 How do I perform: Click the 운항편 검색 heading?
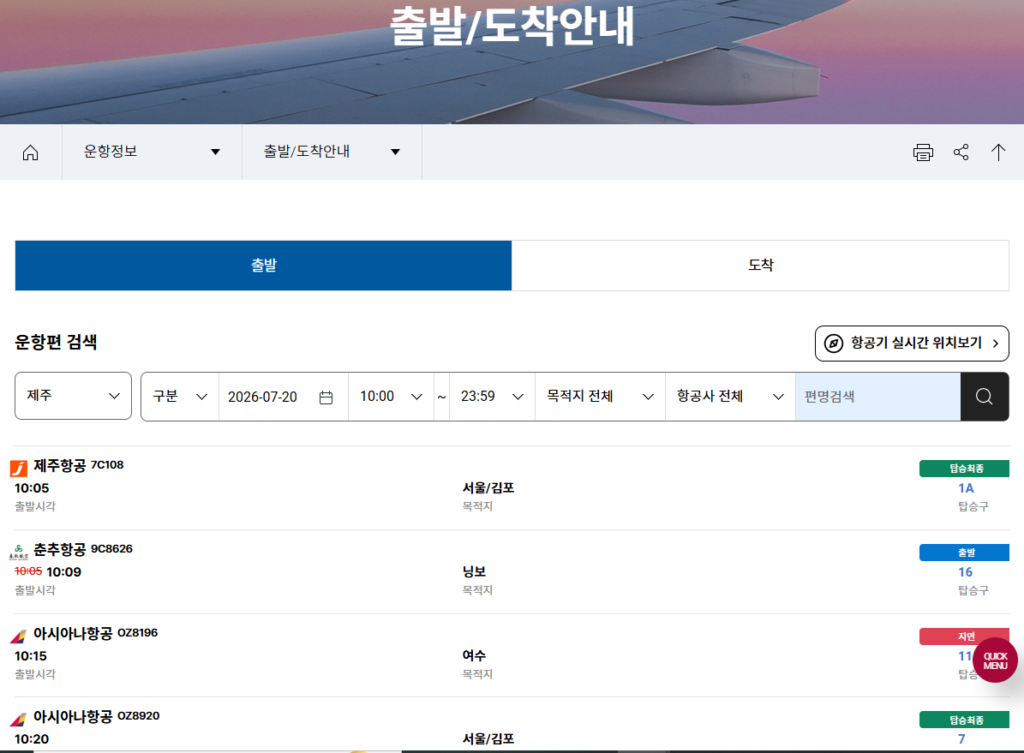pos(56,342)
